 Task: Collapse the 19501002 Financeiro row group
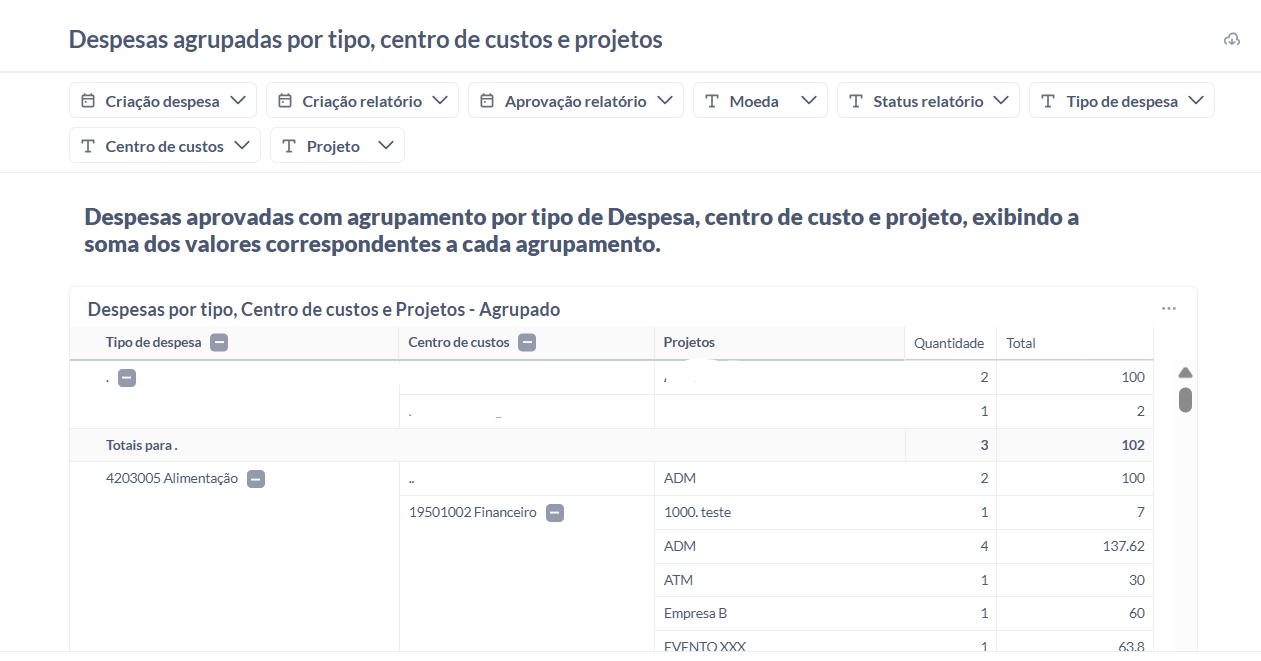[x=555, y=513]
